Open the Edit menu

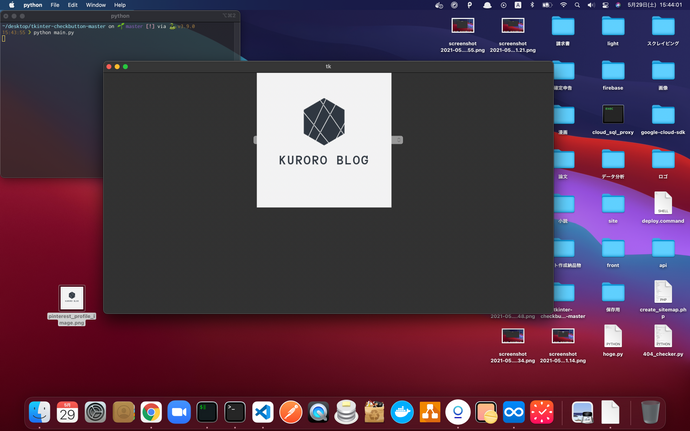click(73, 5)
